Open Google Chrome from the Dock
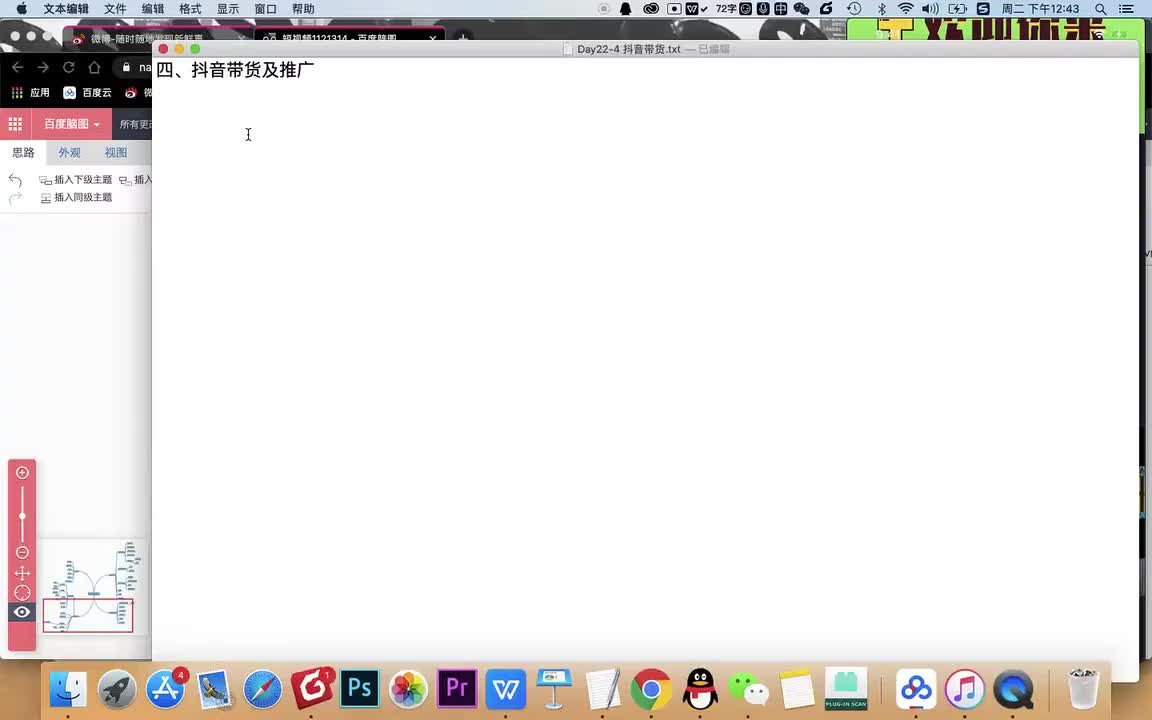This screenshot has width=1152, height=720. [651, 689]
